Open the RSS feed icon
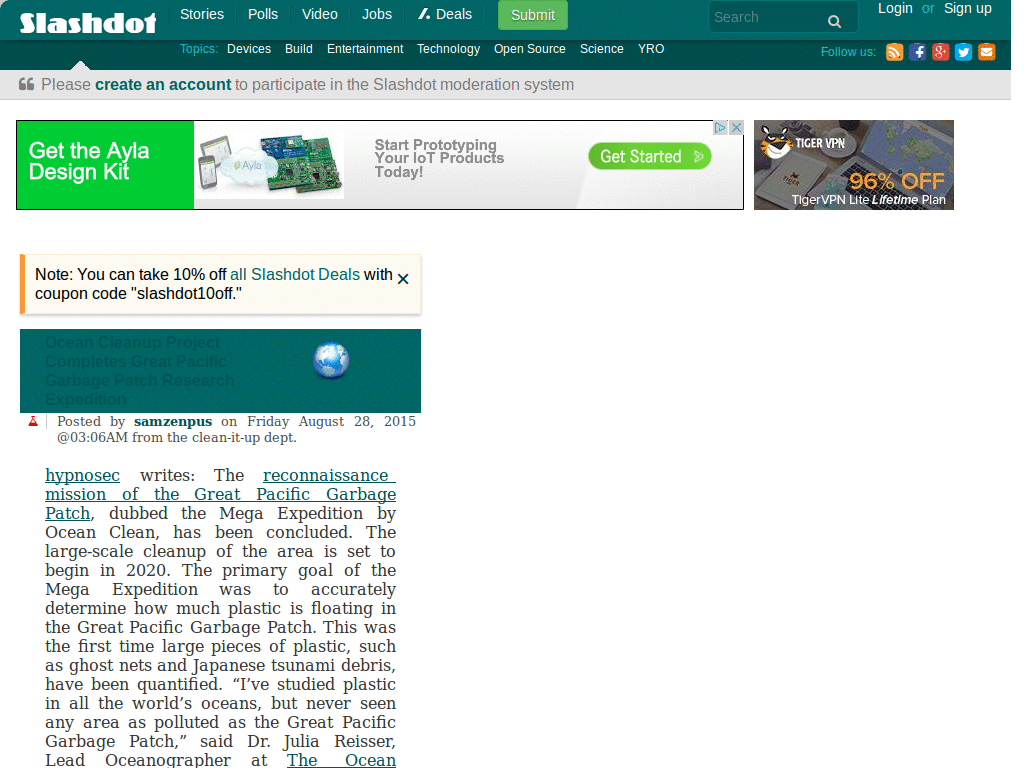The width and height of the screenshot is (1024, 768). (894, 52)
